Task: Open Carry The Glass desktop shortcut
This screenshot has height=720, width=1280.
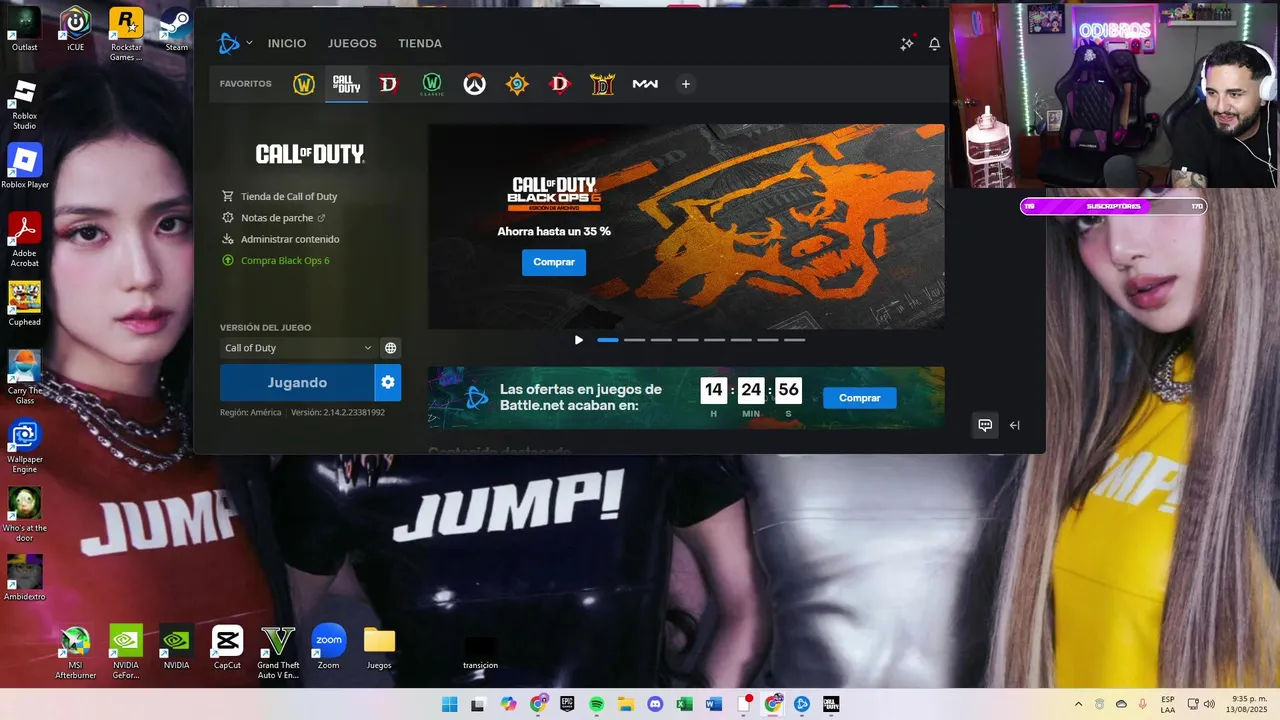Action: 24,378
